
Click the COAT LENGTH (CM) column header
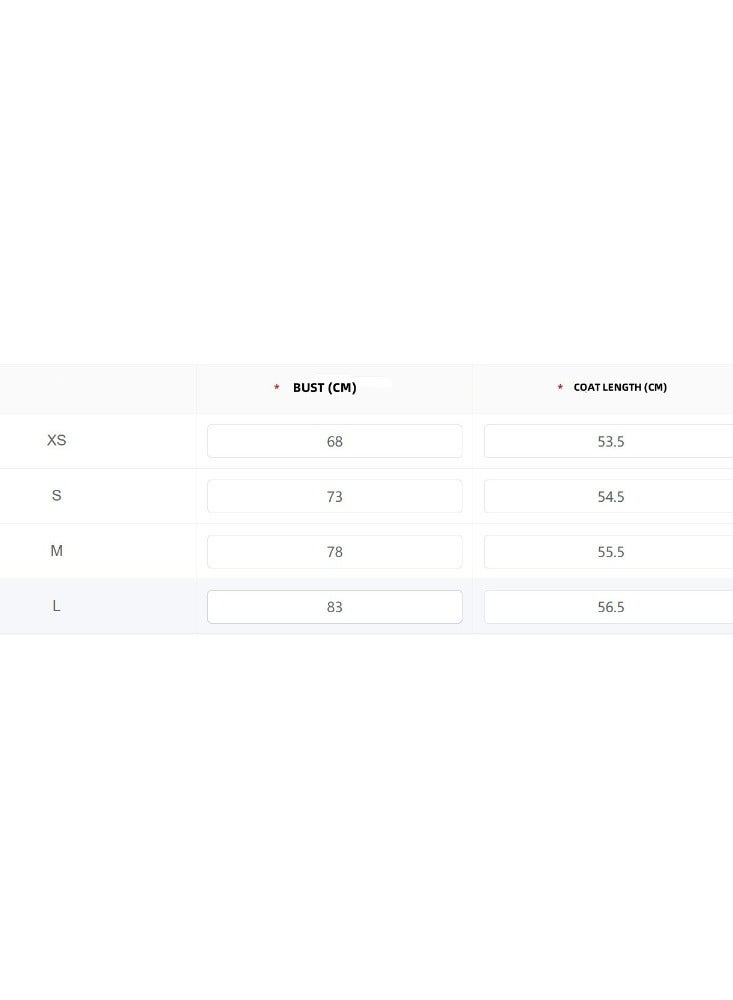click(620, 387)
